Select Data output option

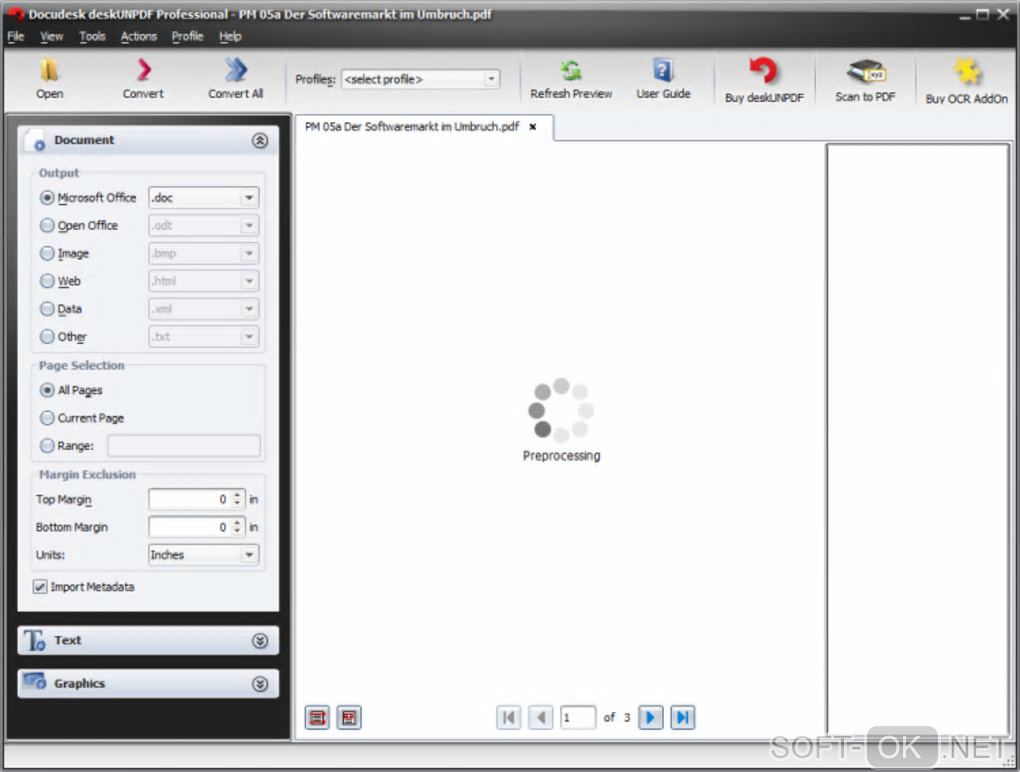pyautogui.click(x=47, y=308)
